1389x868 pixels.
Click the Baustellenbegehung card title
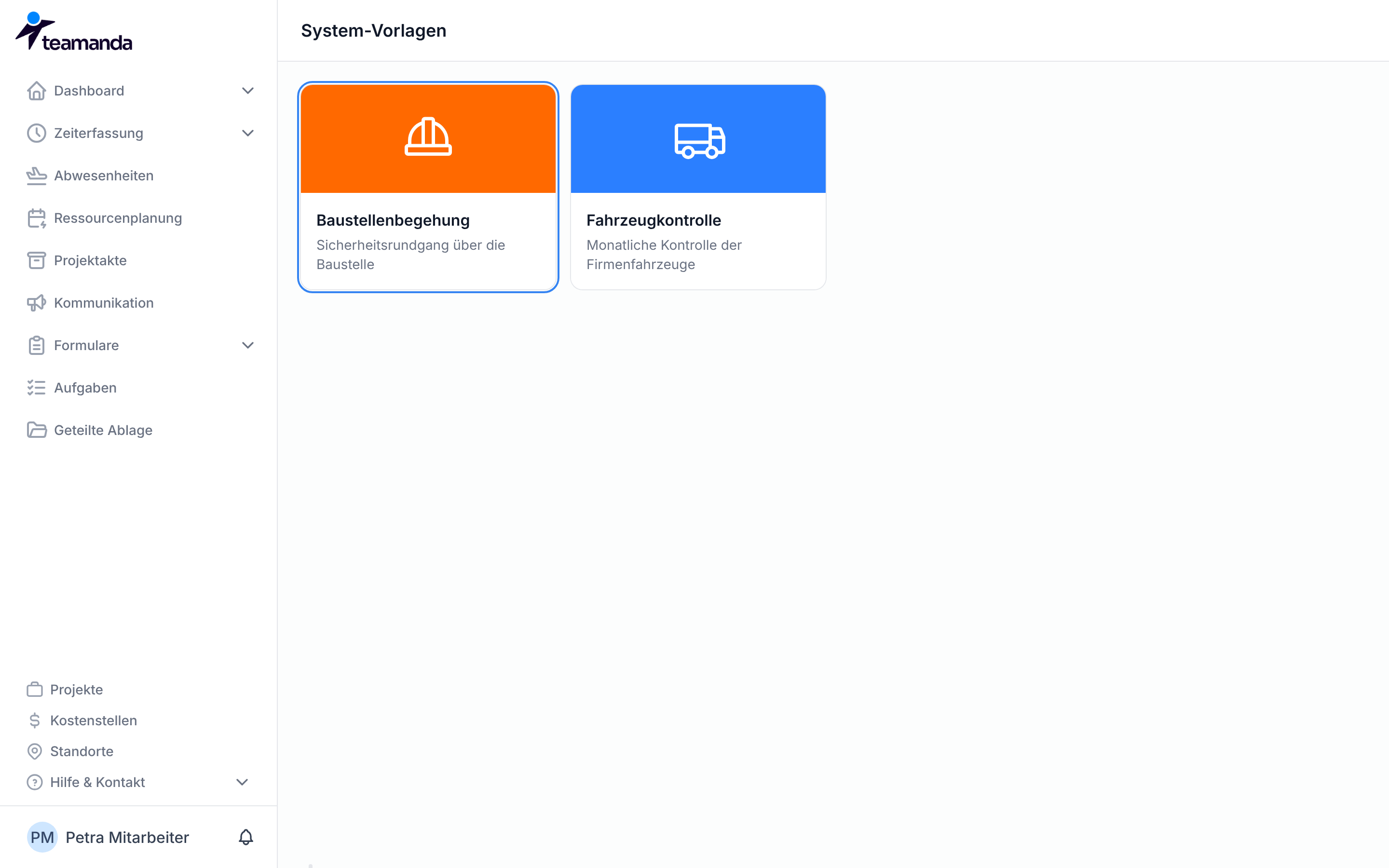click(x=393, y=220)
